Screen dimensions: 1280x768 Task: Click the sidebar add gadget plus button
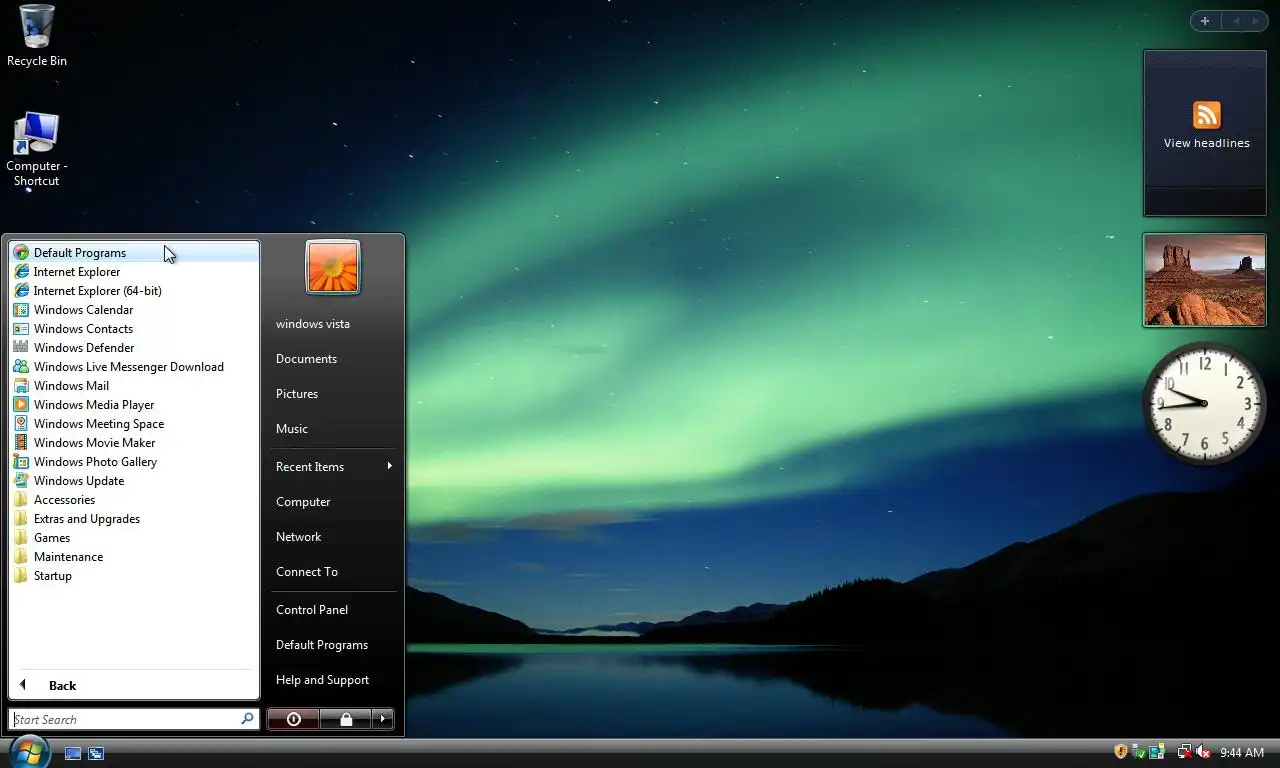point(1205,21)
